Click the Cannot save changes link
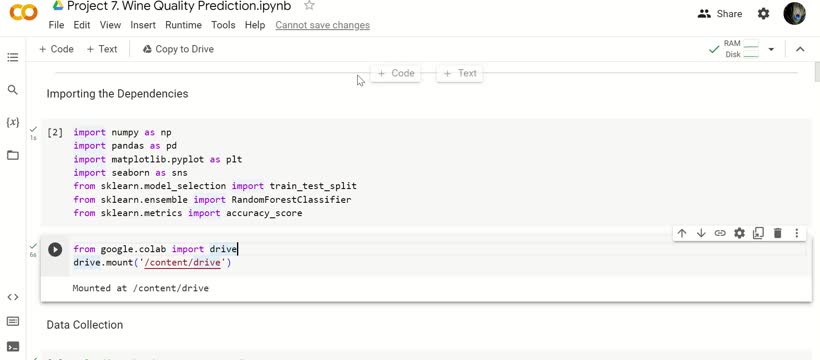The width and height of the screenshot is (820, 360). (323, 25)
